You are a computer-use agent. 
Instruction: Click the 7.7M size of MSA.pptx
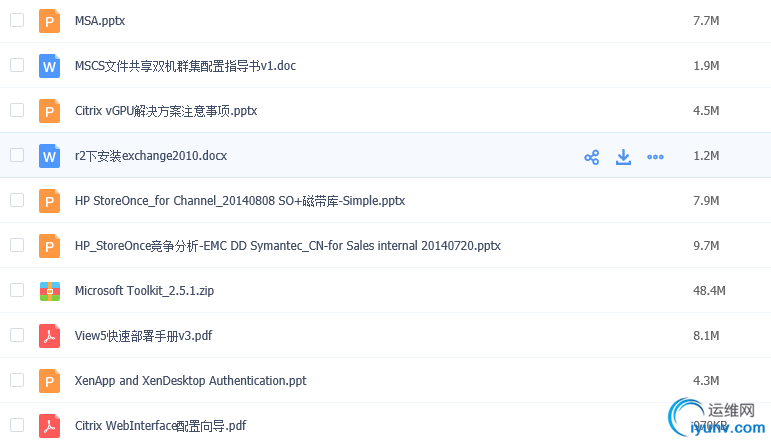pos(706,21)
